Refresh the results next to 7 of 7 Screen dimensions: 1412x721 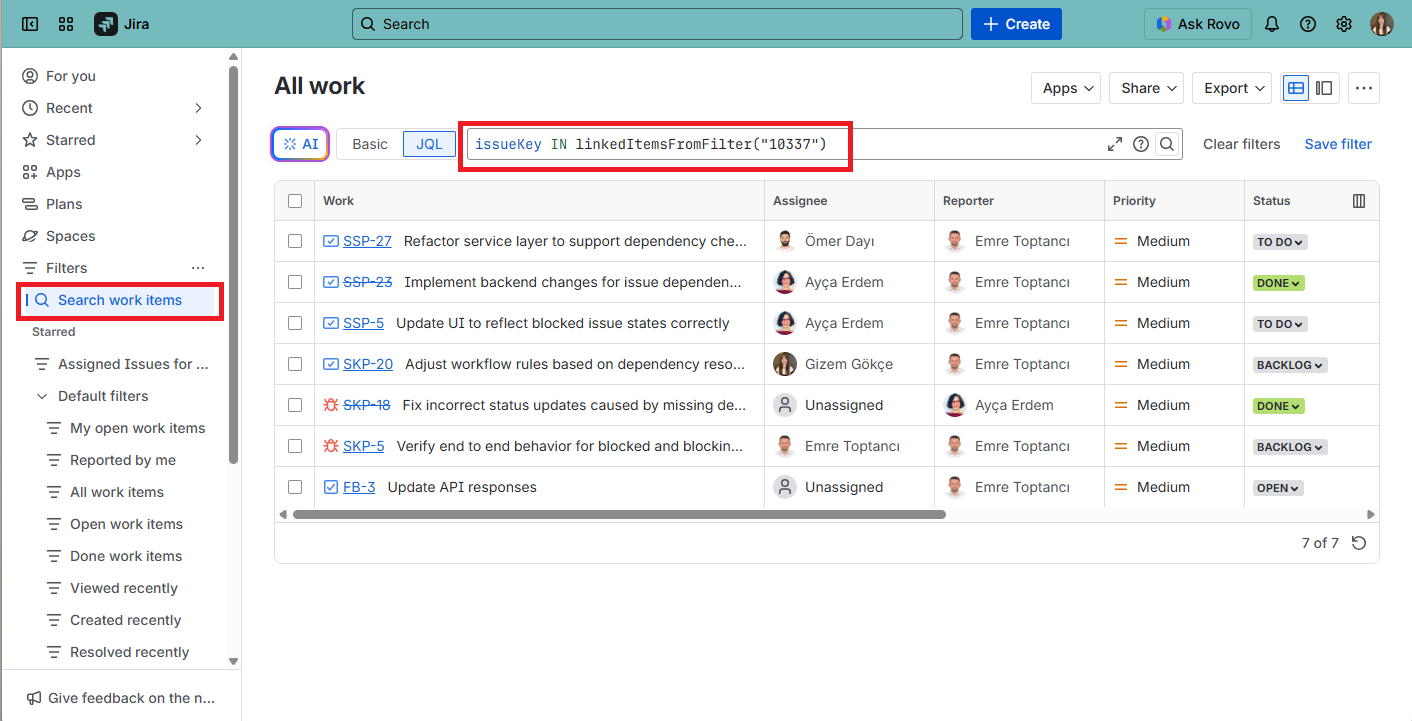[1358, 543]
